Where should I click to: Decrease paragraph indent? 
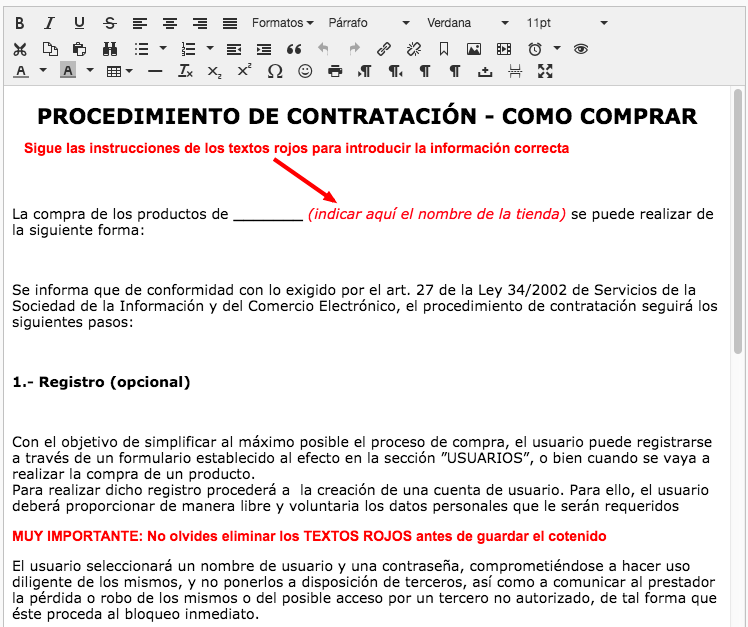(234, 49)
